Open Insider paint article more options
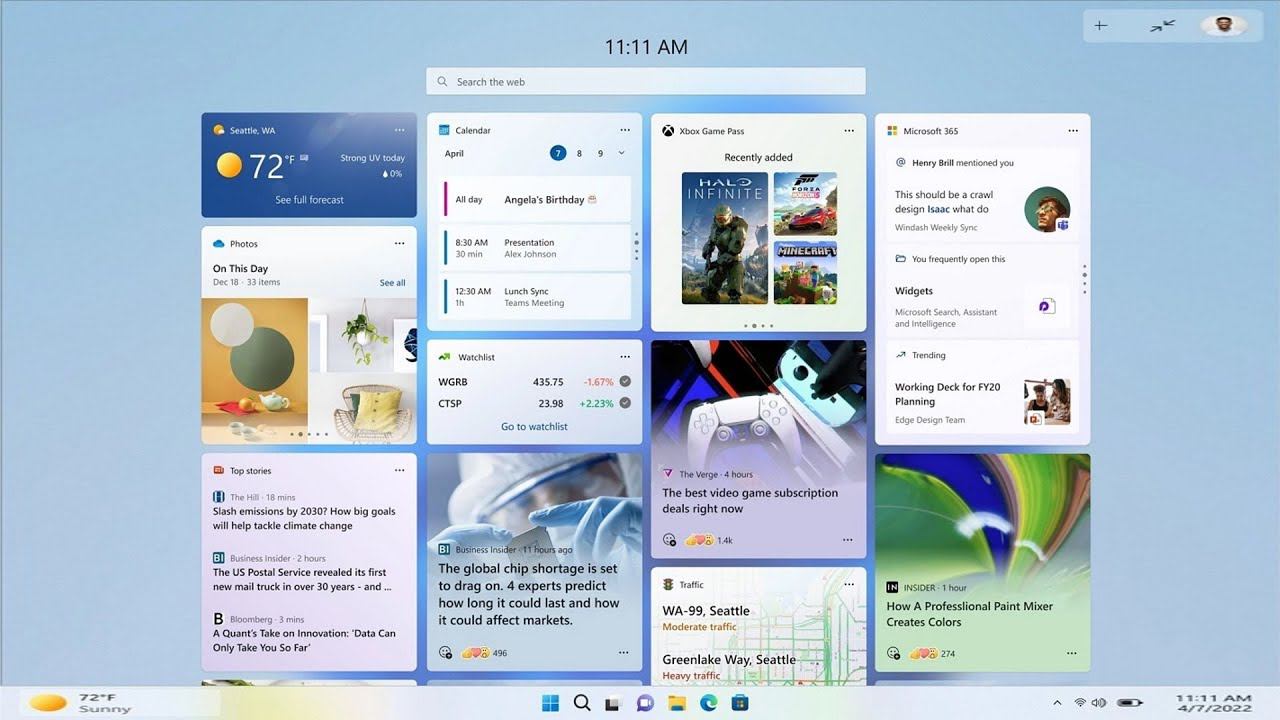The height and width of the screenshot is (720, 1280). point(1072,653)
